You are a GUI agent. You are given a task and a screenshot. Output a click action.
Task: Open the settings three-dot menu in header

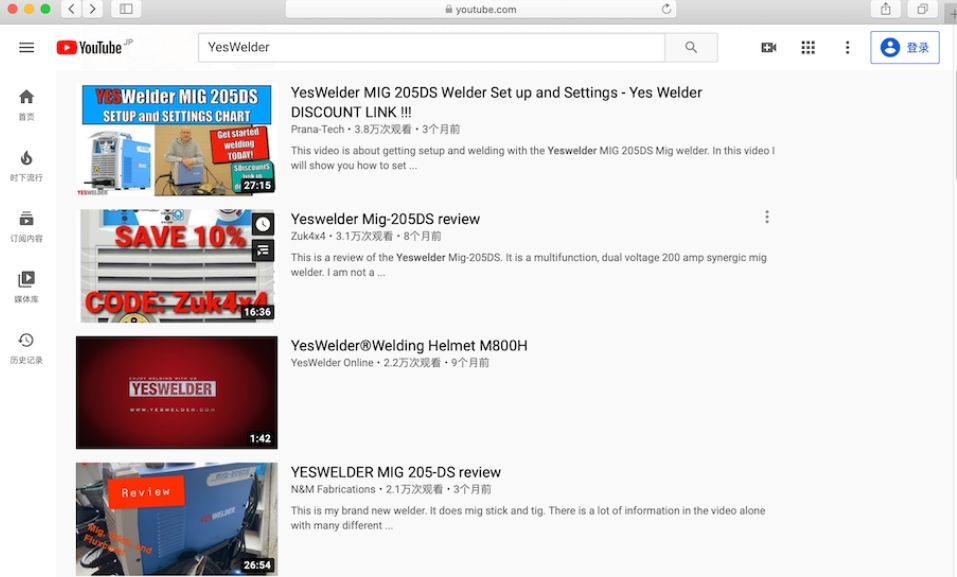click(x=847, y=47)
